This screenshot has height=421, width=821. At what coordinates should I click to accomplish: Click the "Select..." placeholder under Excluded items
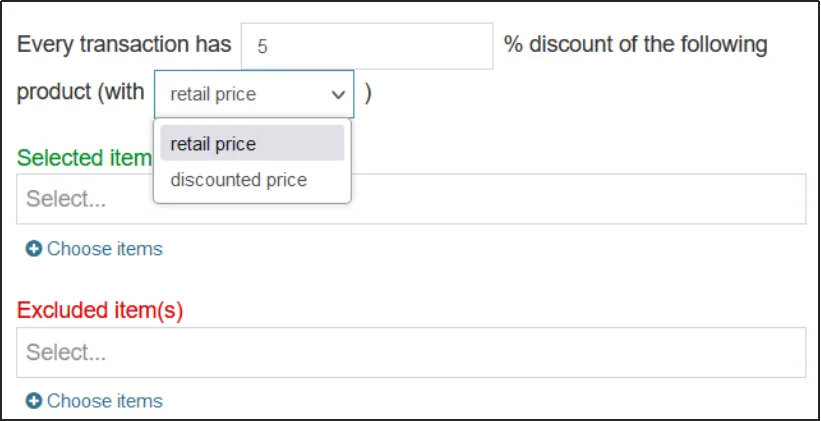coord(66,352)
